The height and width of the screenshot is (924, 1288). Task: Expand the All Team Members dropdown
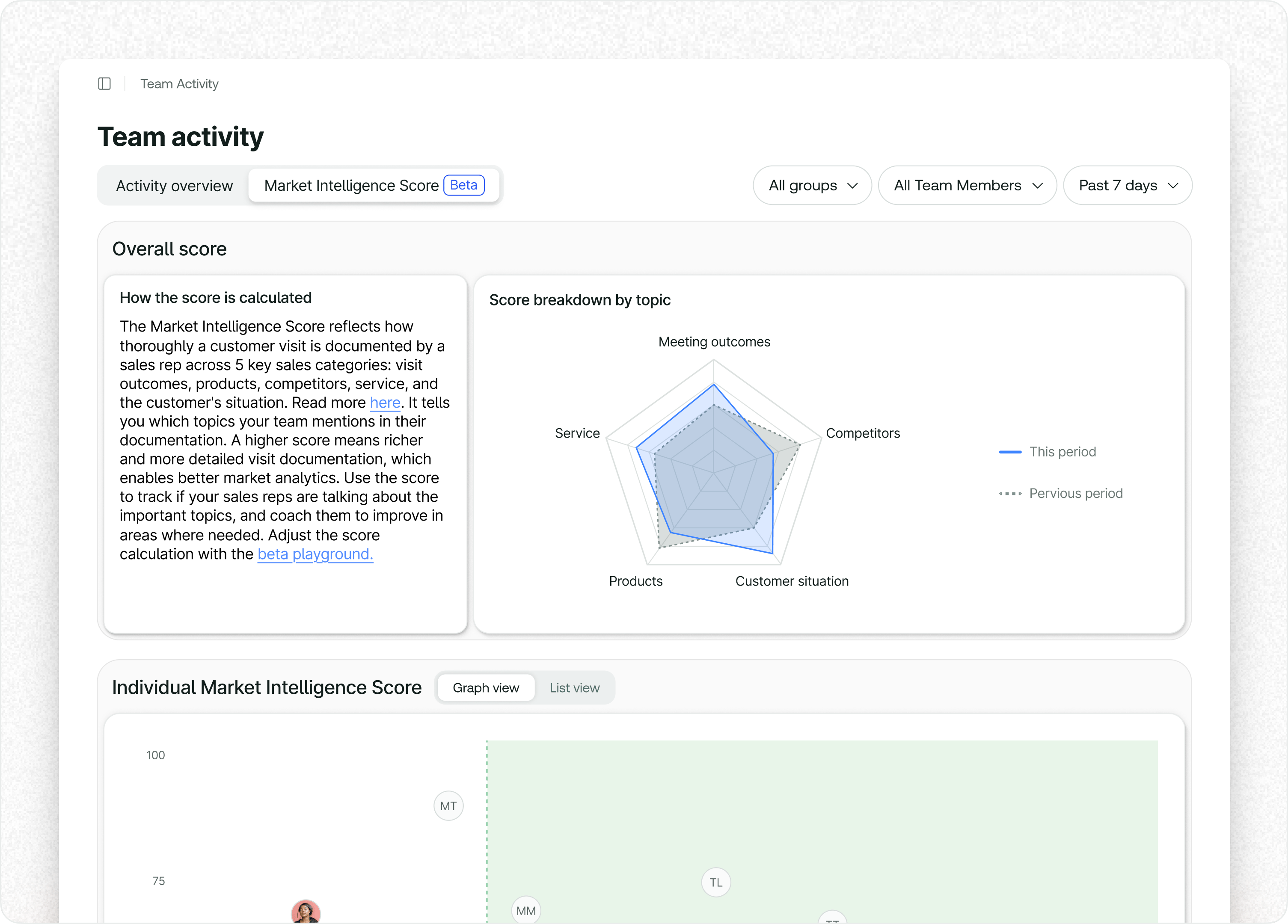(967, 185)
